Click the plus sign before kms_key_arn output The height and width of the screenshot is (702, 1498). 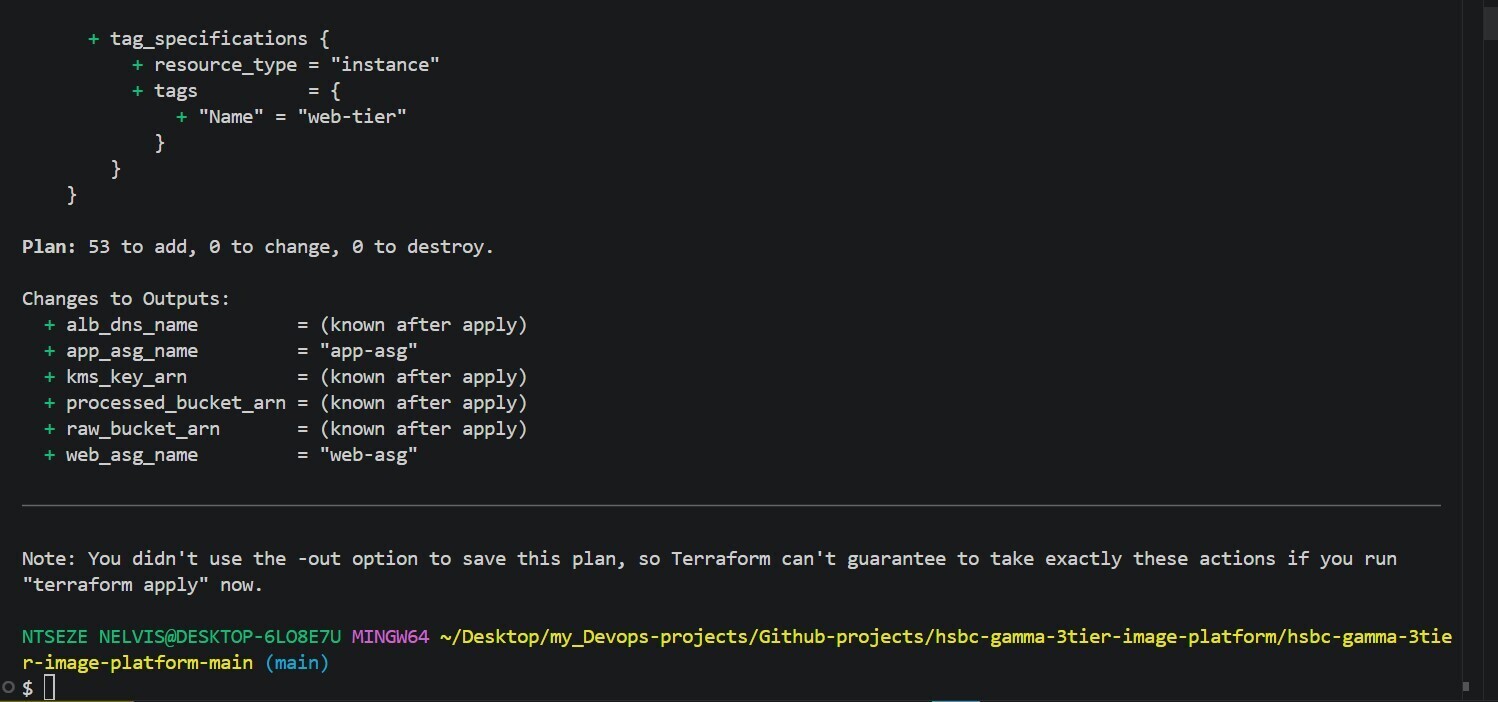tap(48, 376)
